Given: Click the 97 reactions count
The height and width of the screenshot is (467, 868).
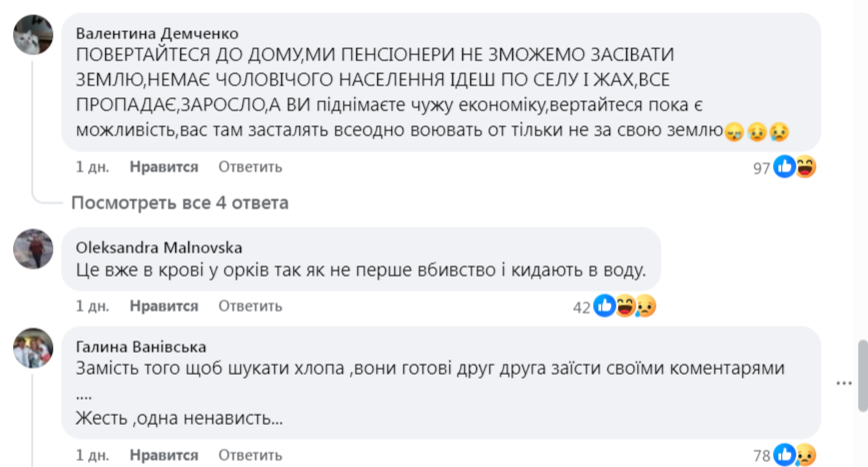Looking at the screenshot, I should (761, 168).
